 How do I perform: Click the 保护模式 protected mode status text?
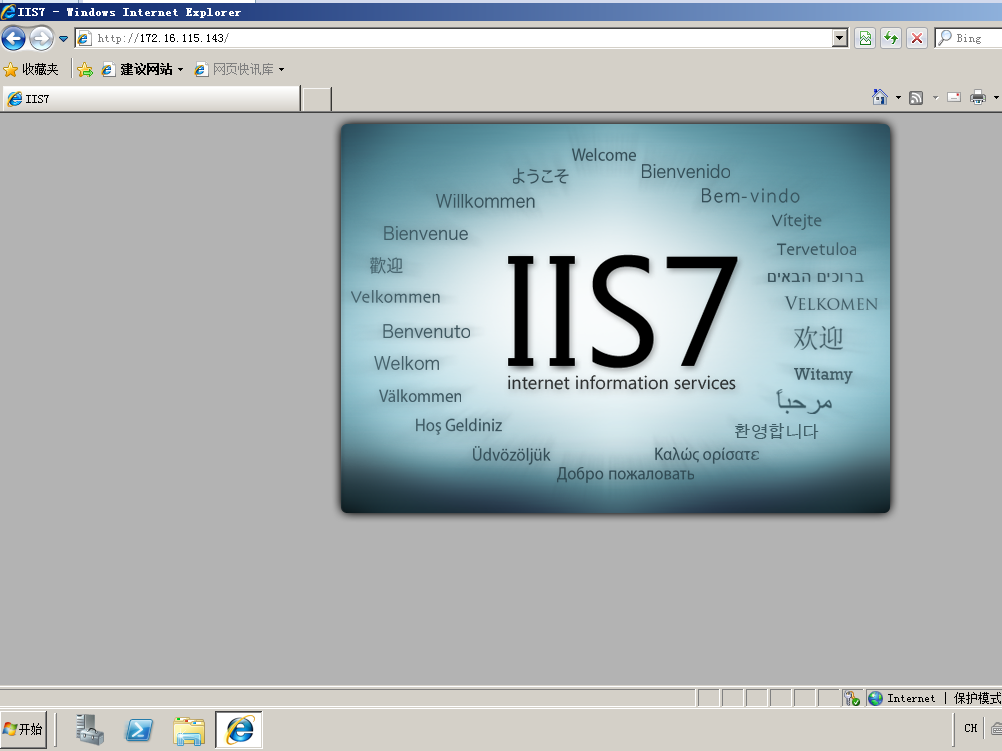click(x=977, y=698)
